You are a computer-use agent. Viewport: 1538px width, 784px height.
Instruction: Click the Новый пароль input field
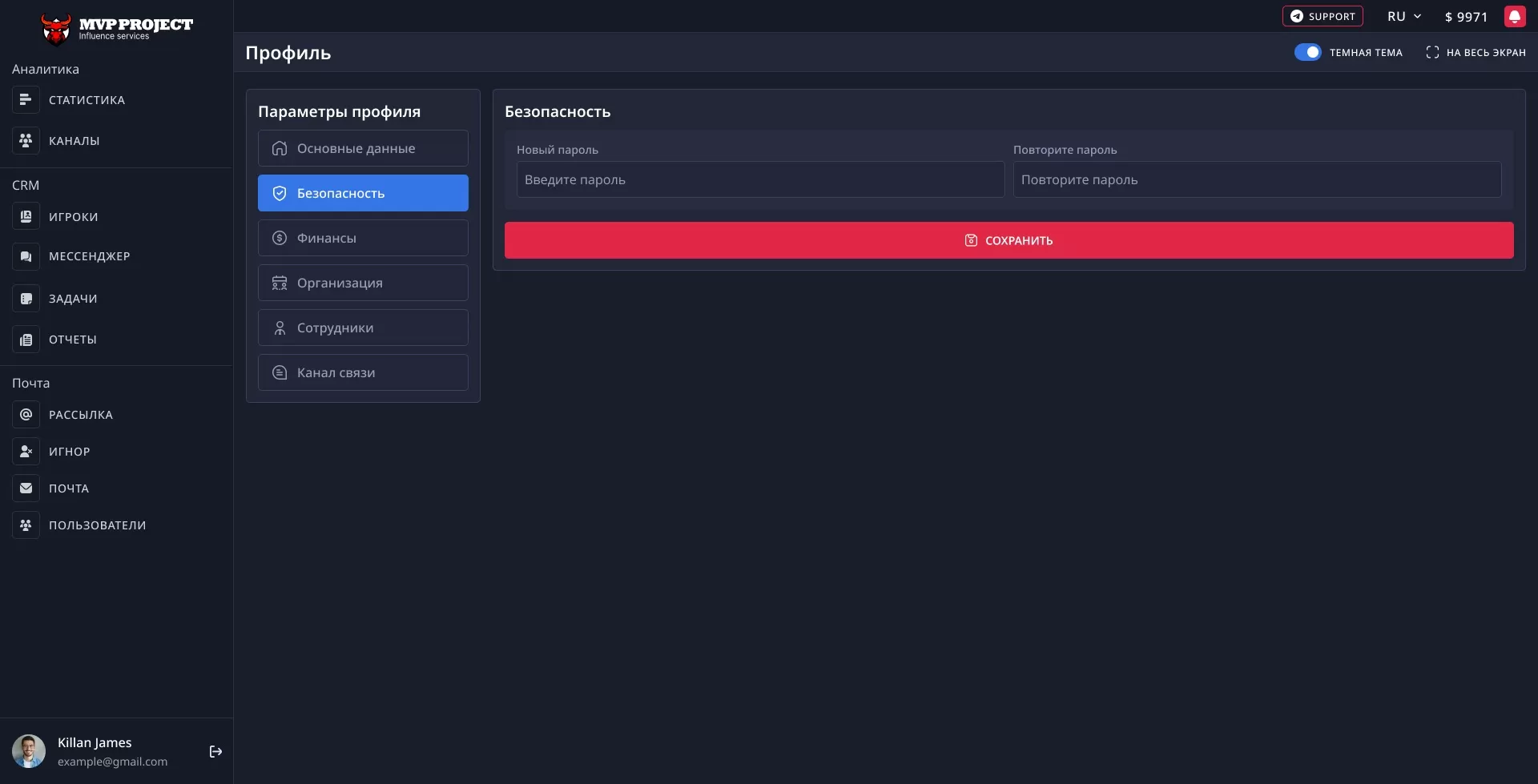pyautogui.click(x=759, y=179)
